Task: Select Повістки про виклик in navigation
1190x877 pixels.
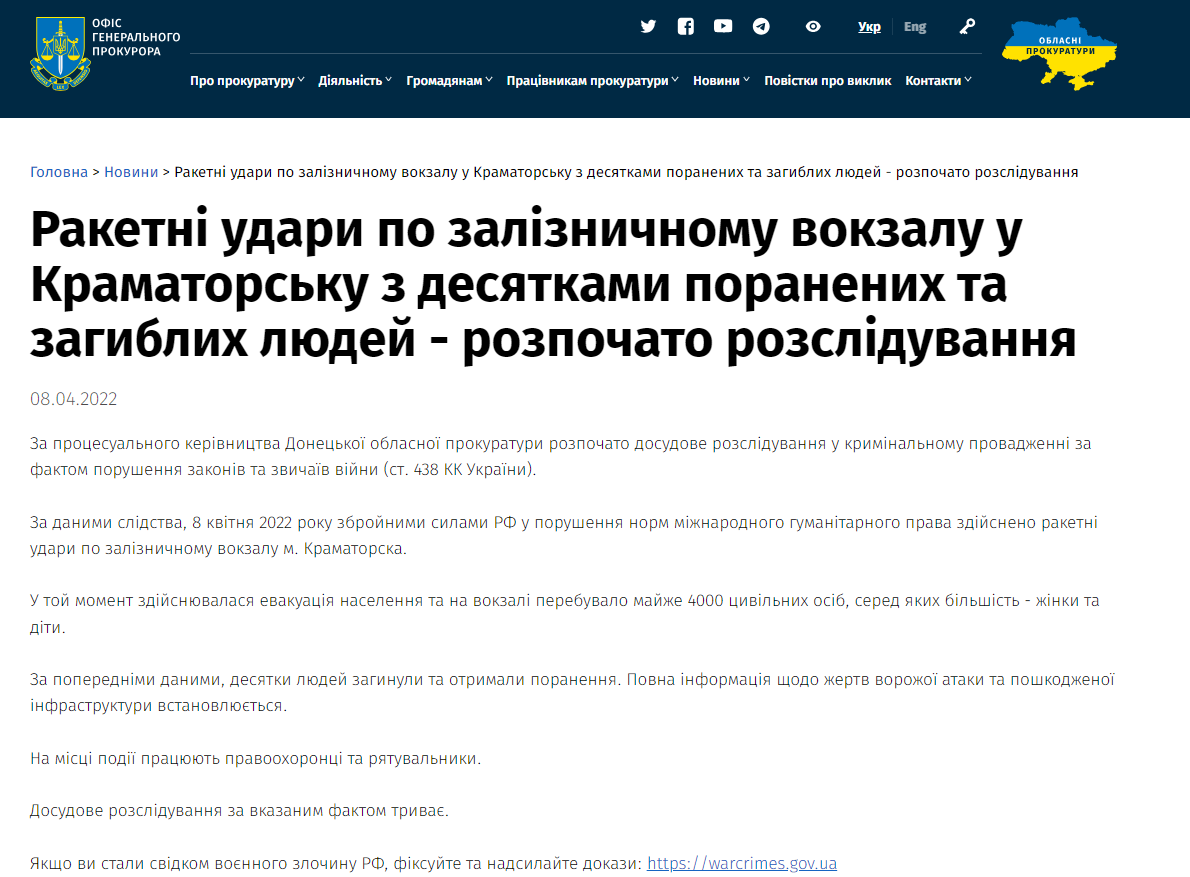Action: [827, 80]
